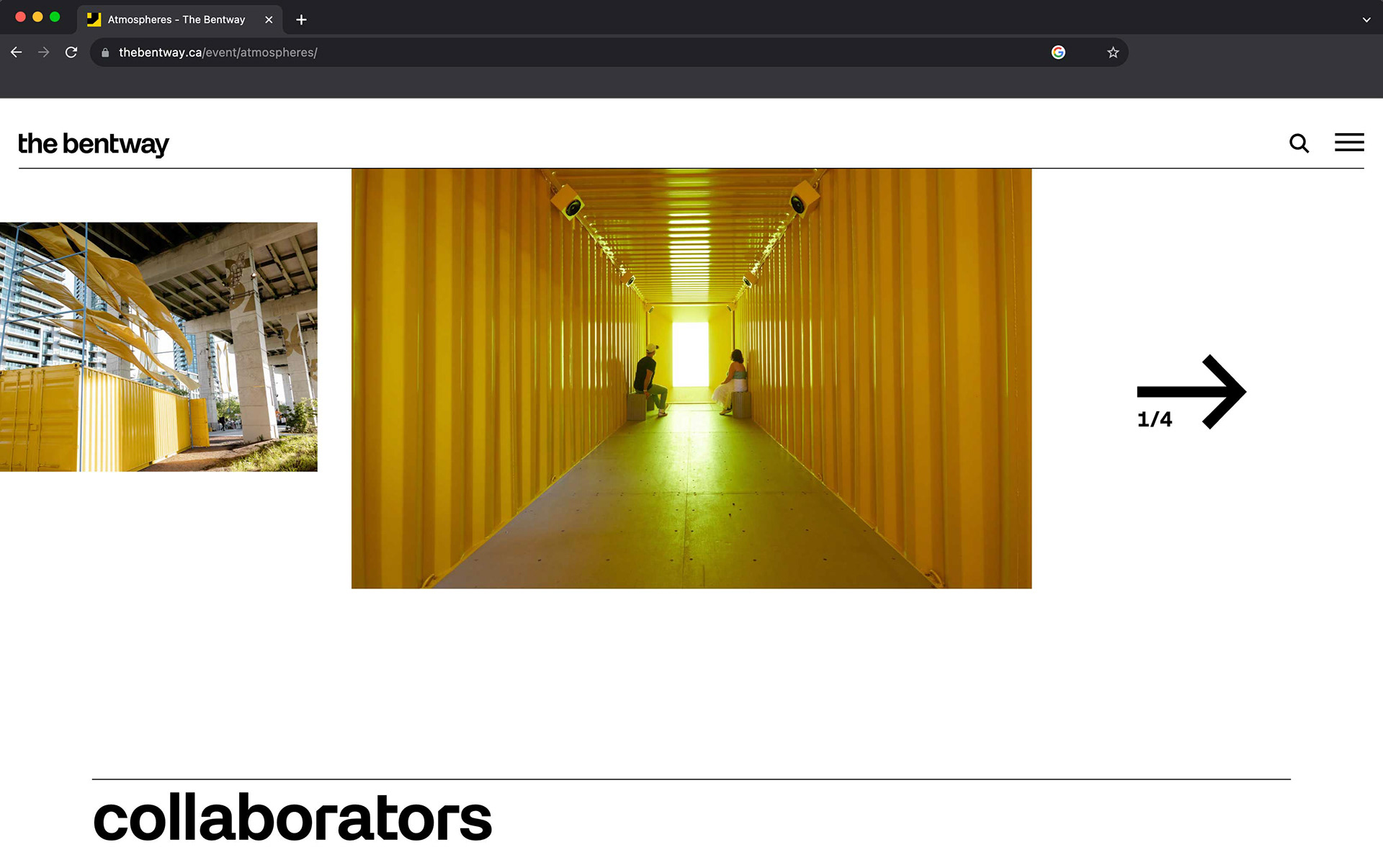Advance gallery with the next arrow
Screen dimensions: 1383x868
pos(1191,391)
